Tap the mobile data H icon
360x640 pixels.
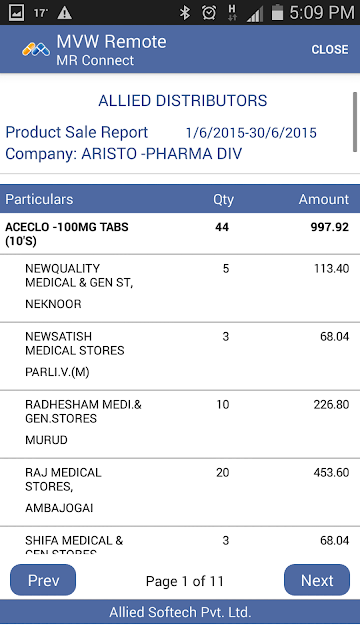[233, 13]
